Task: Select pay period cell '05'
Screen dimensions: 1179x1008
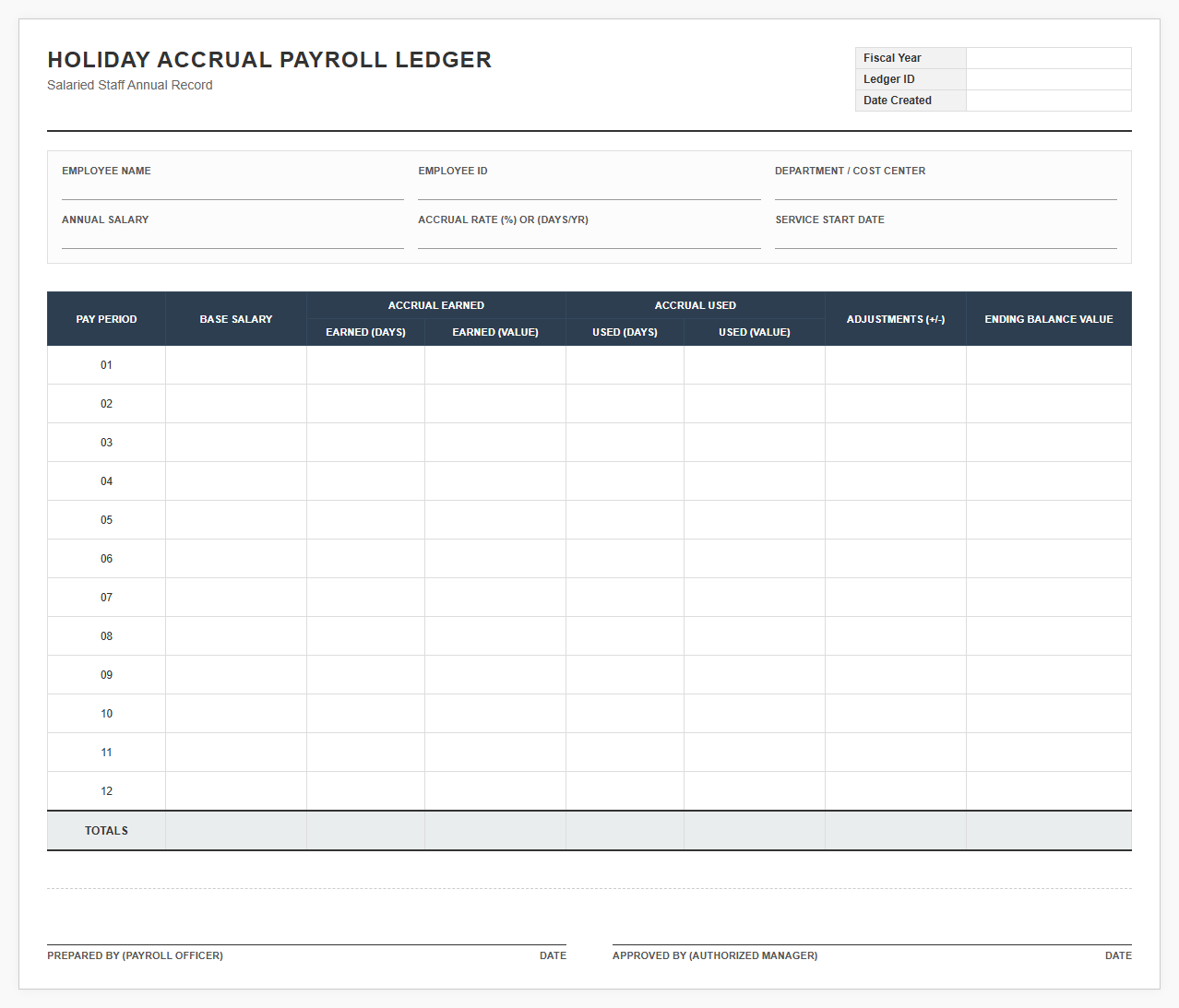Action: pos(106,520)
